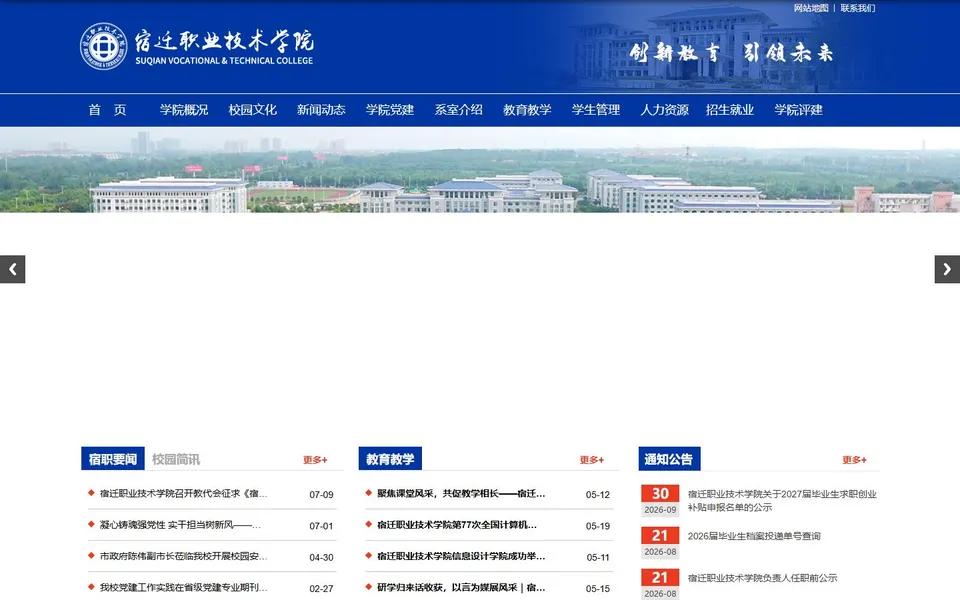Open notice 2027届毕业生求职创业补贴申报名单的公示
The height and width of the screenshot is (600, 960).
[x=782, y=501]
